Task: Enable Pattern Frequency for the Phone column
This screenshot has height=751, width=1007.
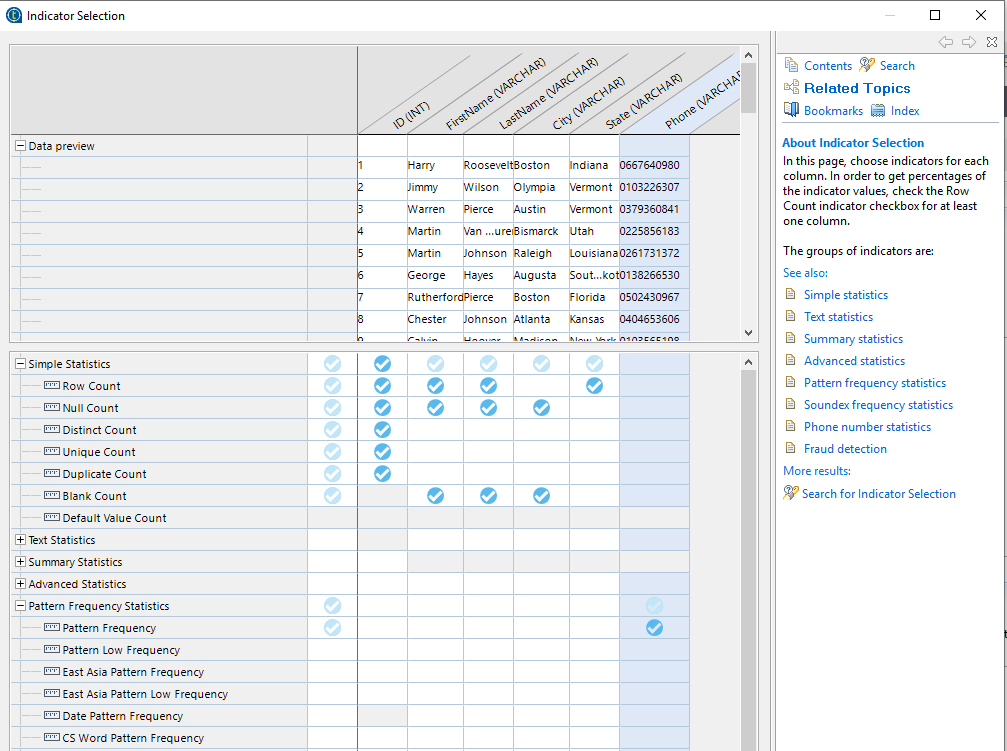Action: point(654,627)
